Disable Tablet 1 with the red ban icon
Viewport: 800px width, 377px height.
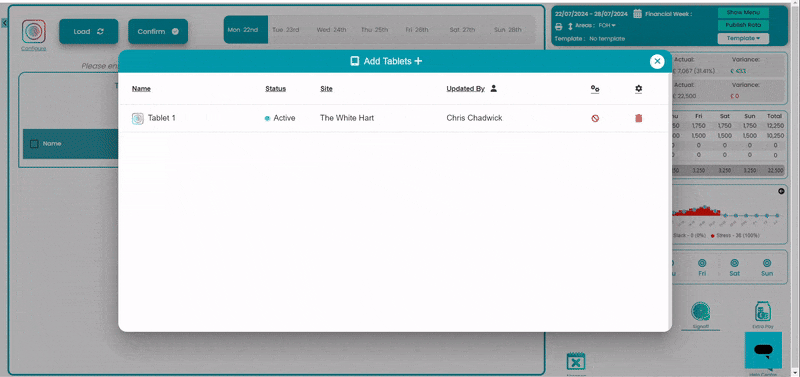pyautogui.click(x=595, y=118)
